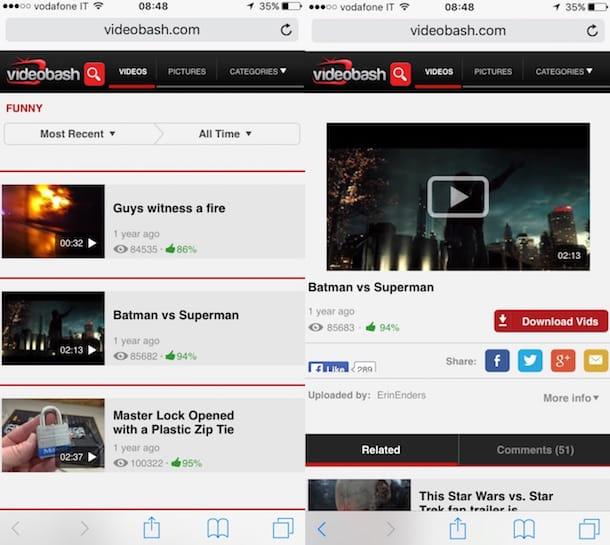Expand the More info section

[571, 398]
